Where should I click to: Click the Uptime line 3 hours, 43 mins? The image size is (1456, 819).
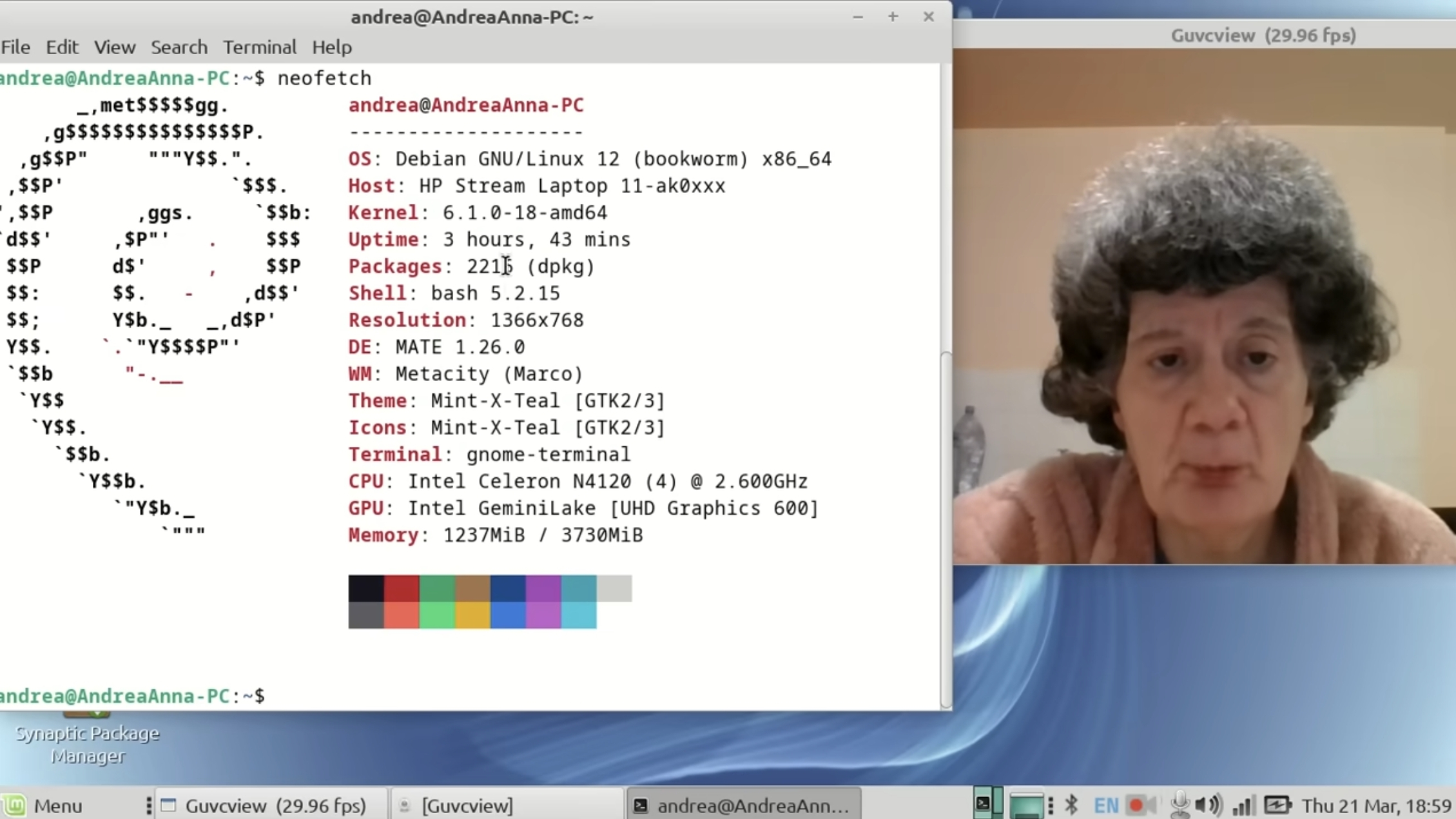489,239
